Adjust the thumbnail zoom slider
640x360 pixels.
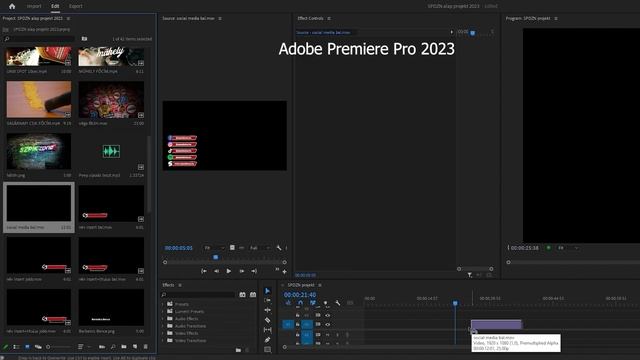59,347
